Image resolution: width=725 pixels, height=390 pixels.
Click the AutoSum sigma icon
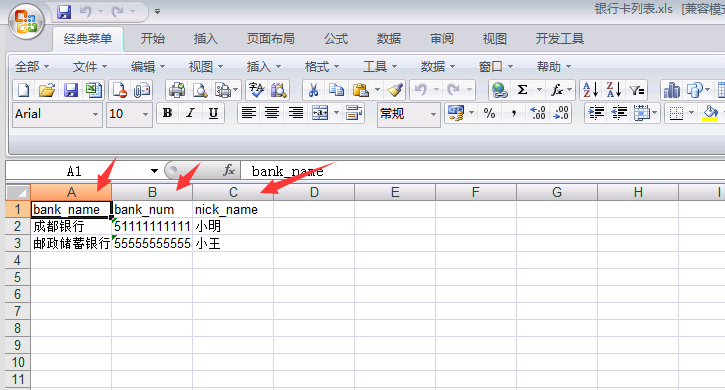tap(522, 90)
